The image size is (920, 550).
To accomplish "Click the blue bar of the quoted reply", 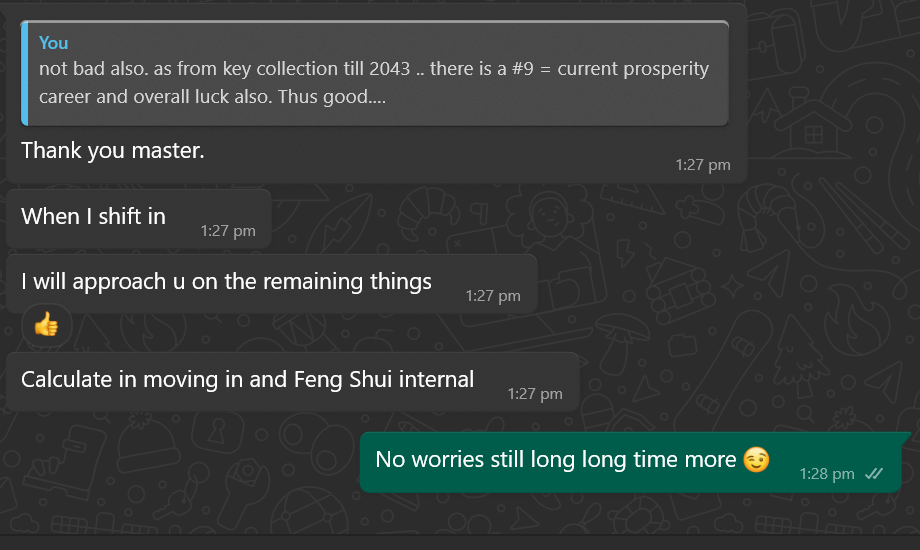I will click(25, 73).
